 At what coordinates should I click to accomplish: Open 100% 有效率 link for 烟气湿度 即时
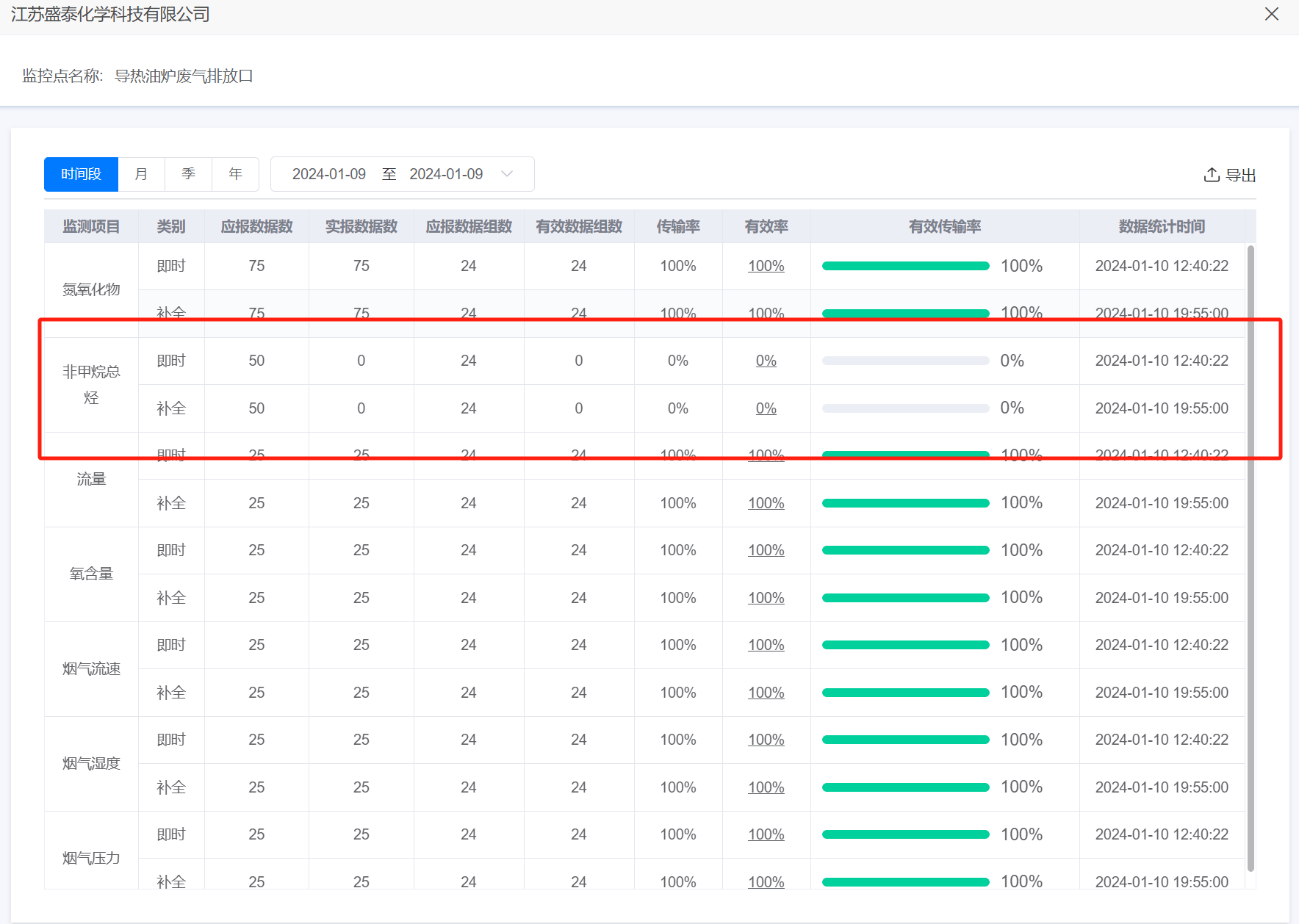(x=766, y=740)
